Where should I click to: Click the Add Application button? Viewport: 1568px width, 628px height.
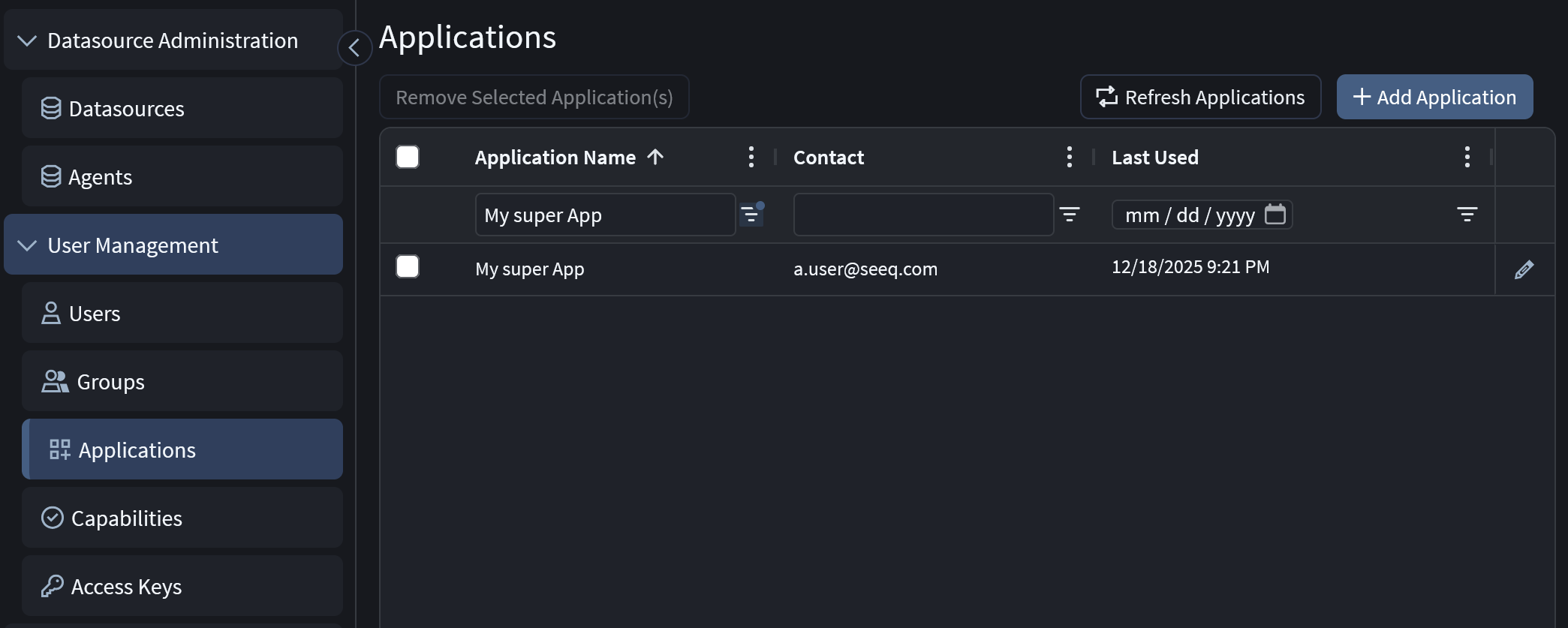click(1434, 98)
